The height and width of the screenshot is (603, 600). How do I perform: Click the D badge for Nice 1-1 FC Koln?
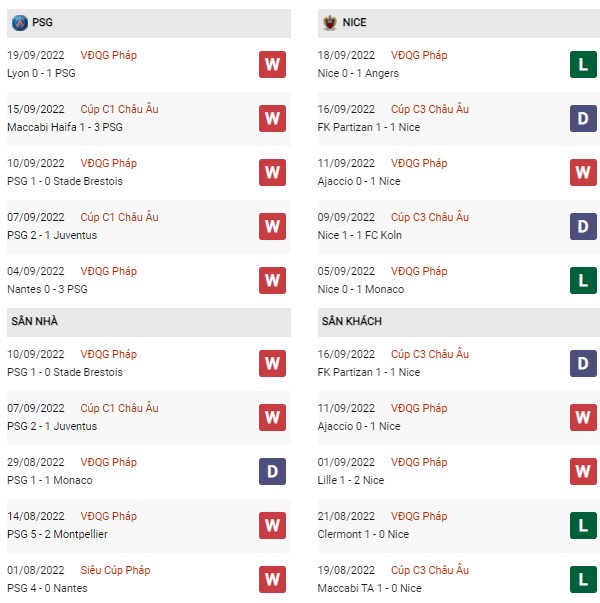click(x=583, y=226)
